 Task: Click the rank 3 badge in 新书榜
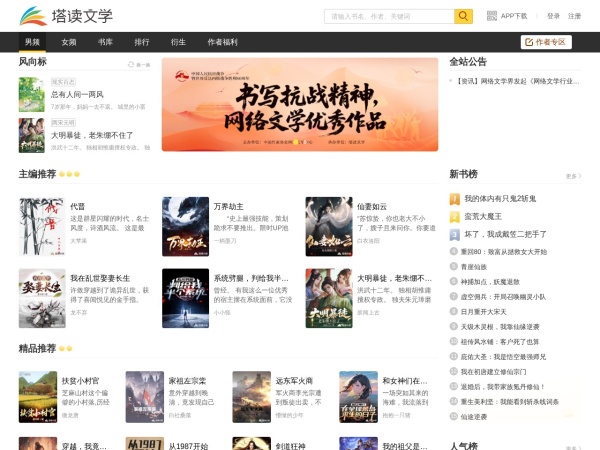(454, 233)
